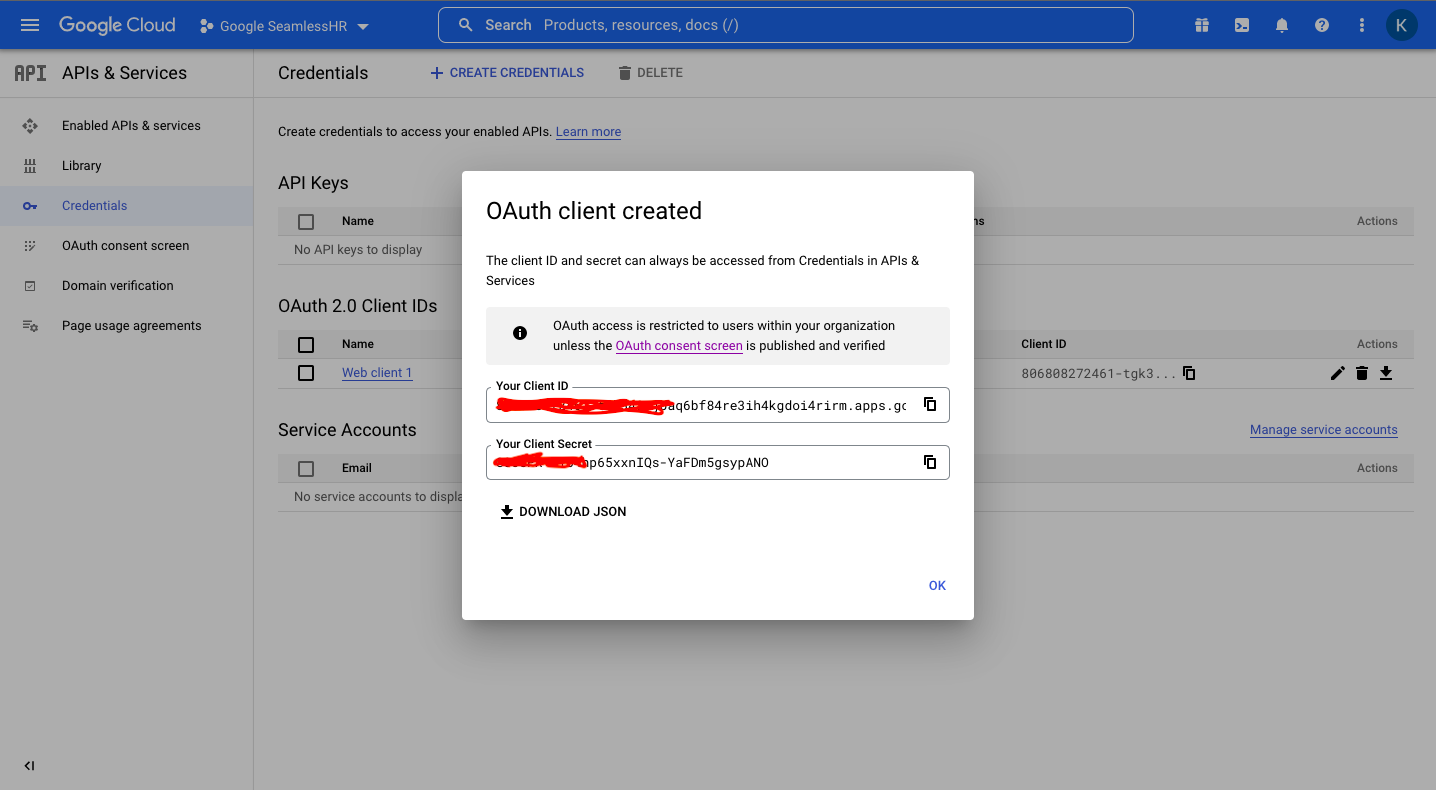Open the gift free trial icon

(1202, 26)
